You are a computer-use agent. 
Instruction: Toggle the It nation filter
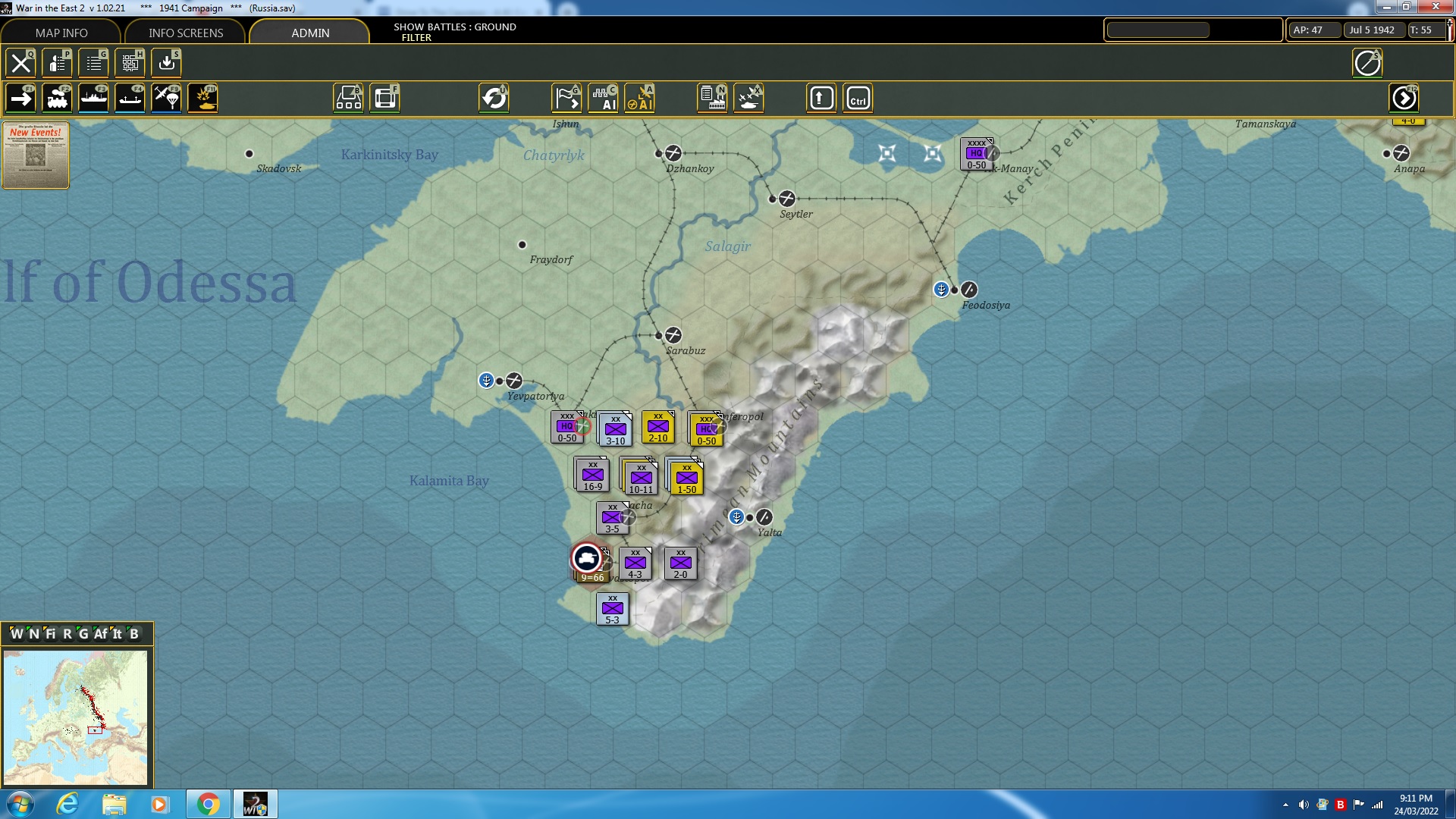(x=118, y=634)
